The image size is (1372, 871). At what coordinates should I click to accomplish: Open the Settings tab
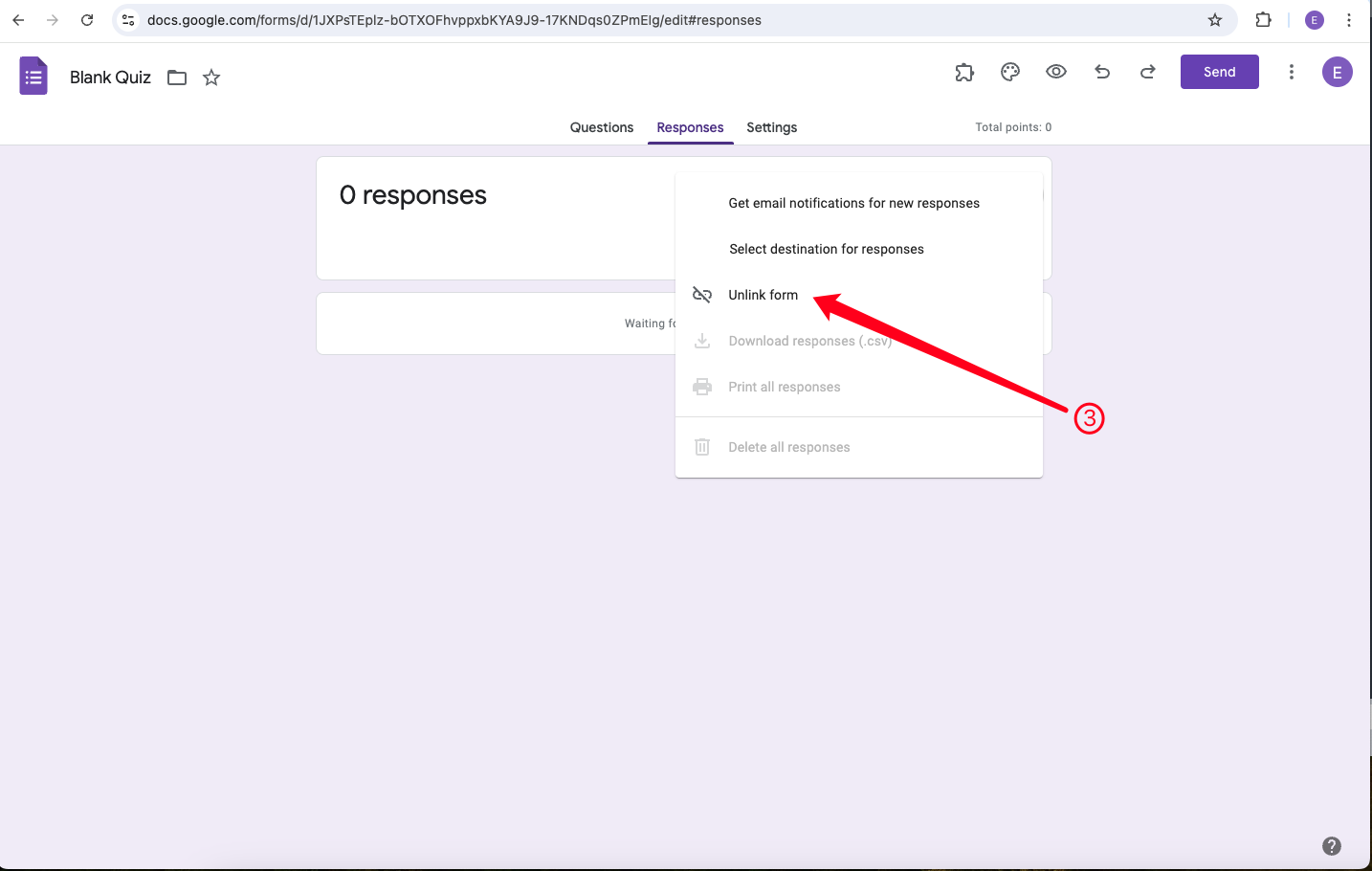tap(771, 127)
